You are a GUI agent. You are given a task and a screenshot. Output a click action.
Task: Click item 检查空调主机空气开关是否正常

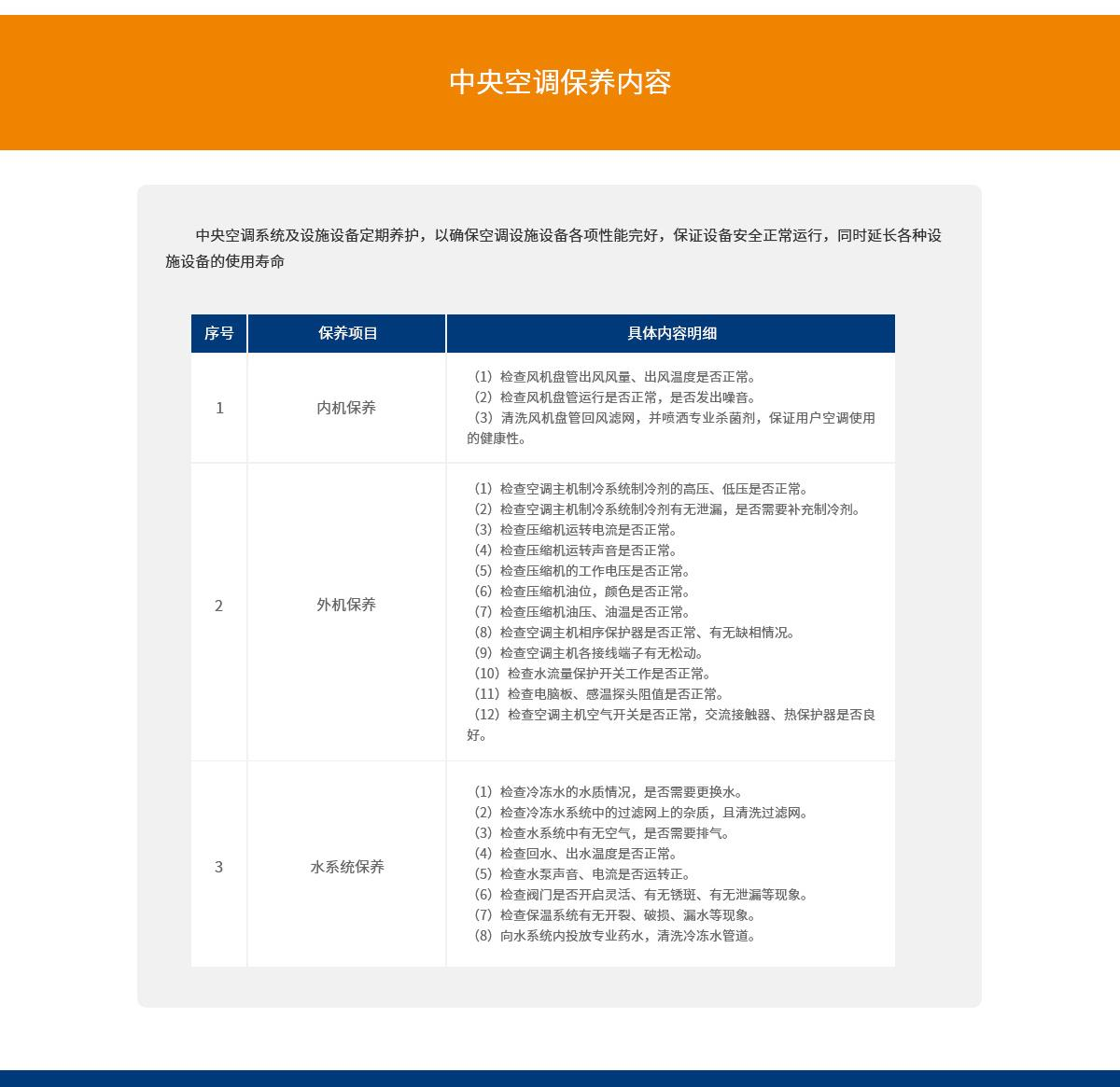coord(670,715)
